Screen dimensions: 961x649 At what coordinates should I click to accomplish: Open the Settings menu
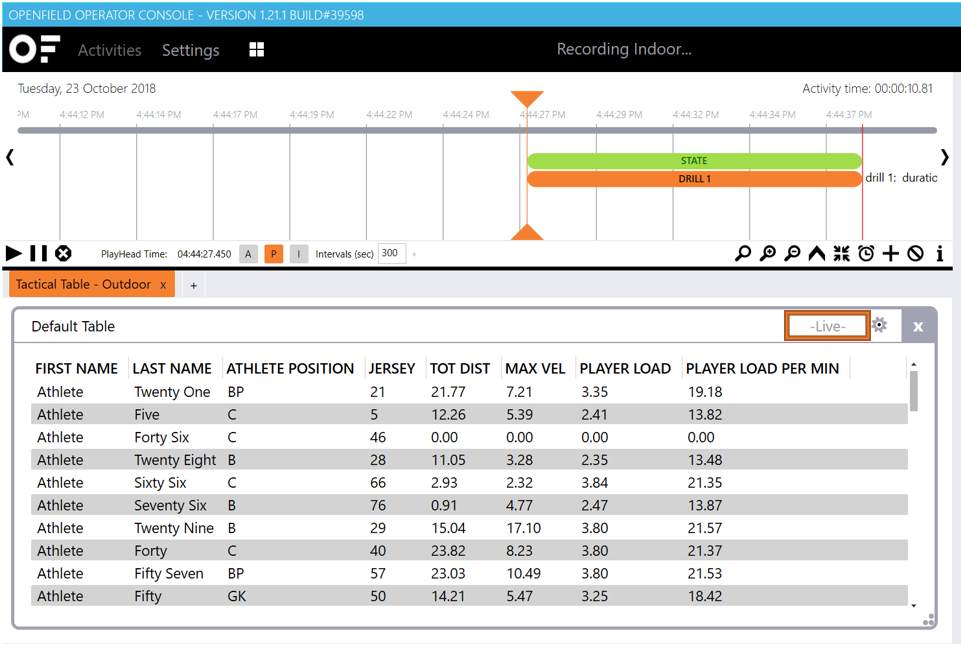coord(191,50)
